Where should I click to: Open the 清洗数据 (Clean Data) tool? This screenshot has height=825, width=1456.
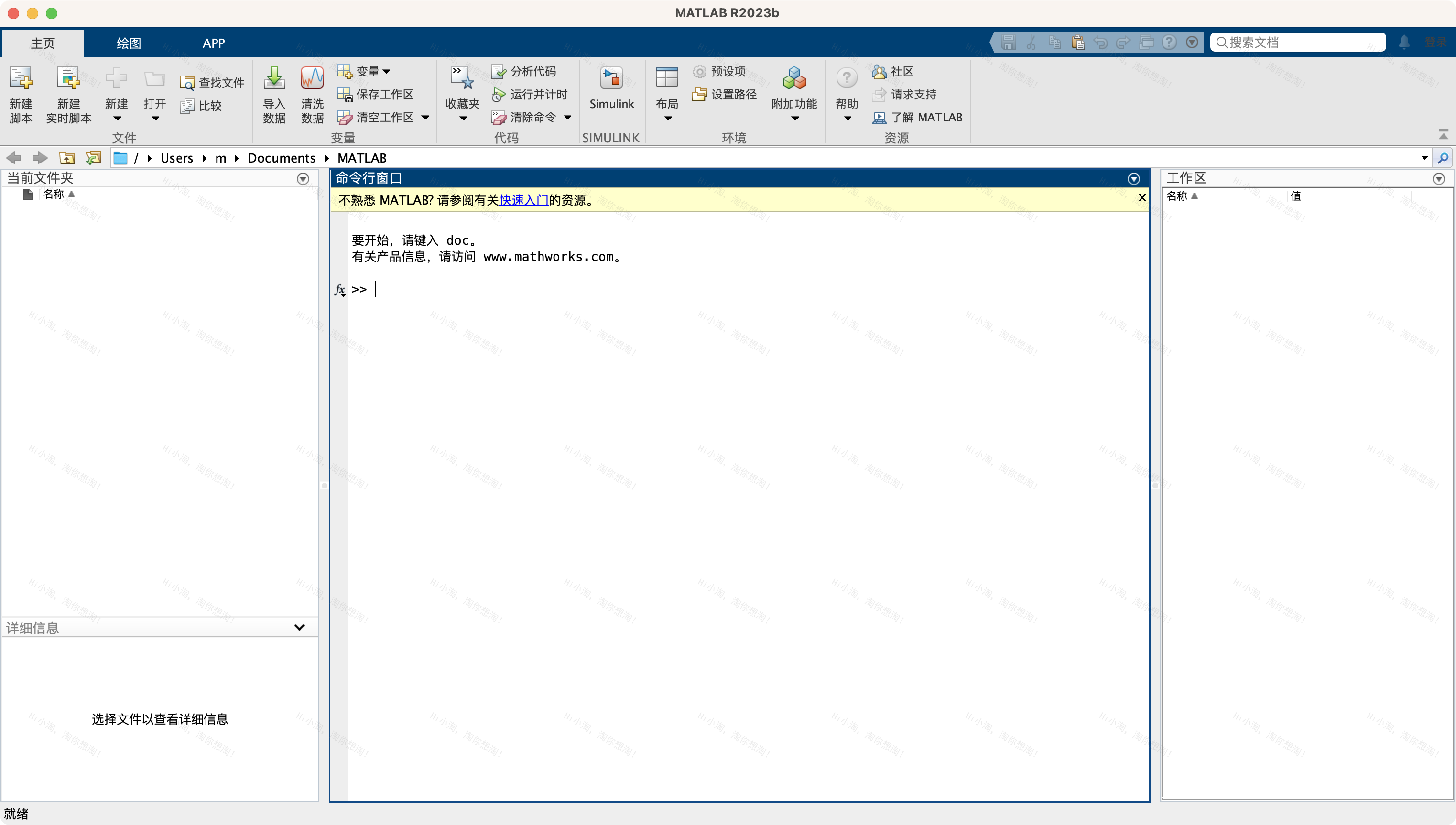(x=312, y=94)
